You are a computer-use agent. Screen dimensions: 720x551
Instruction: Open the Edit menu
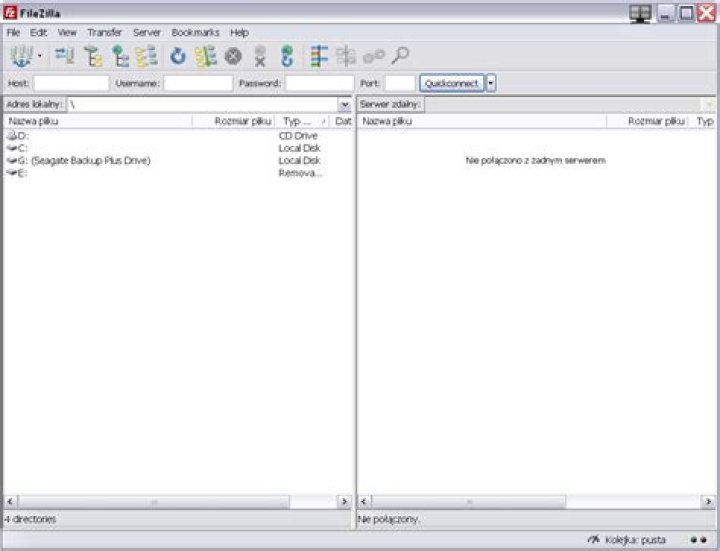39,33
